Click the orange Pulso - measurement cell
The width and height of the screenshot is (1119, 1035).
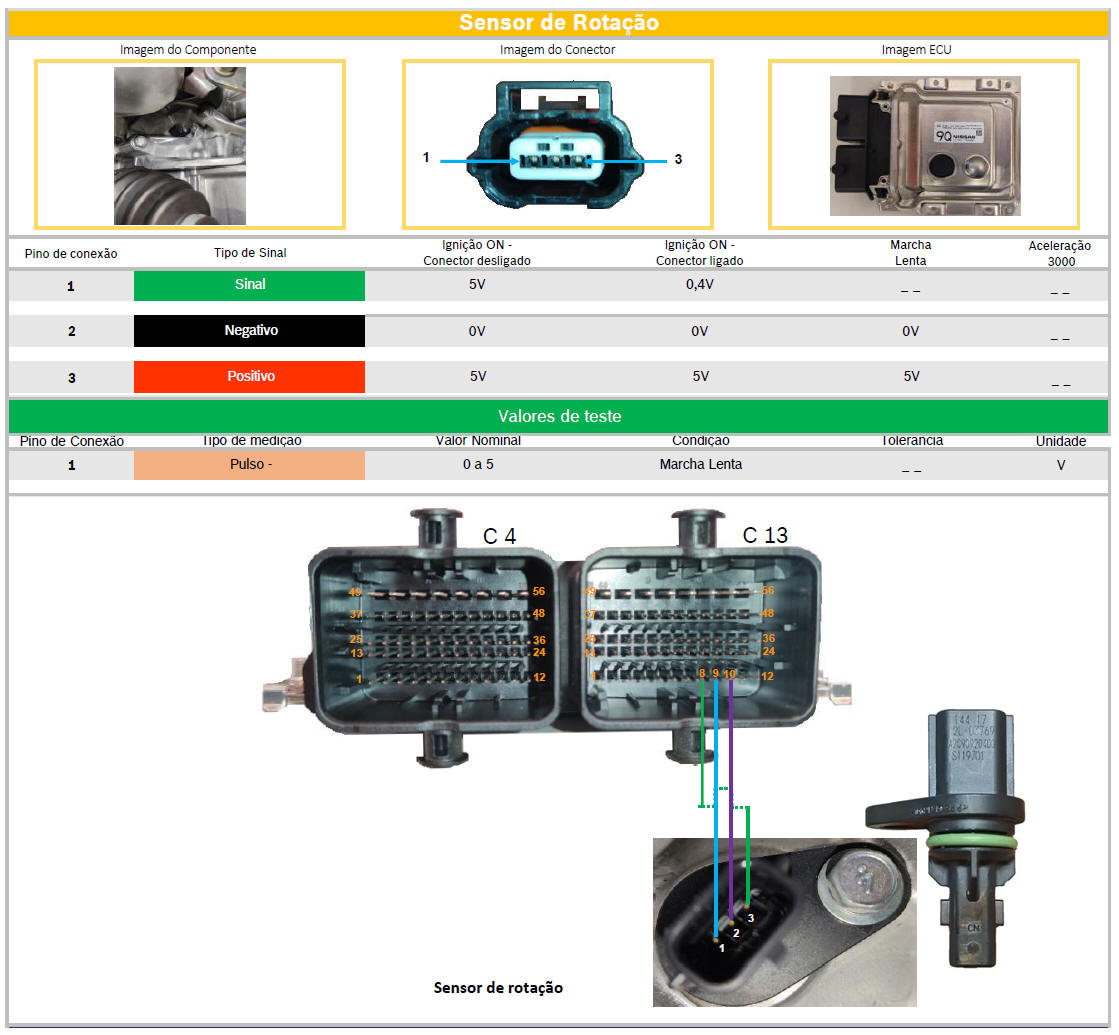tap(249, 465)
